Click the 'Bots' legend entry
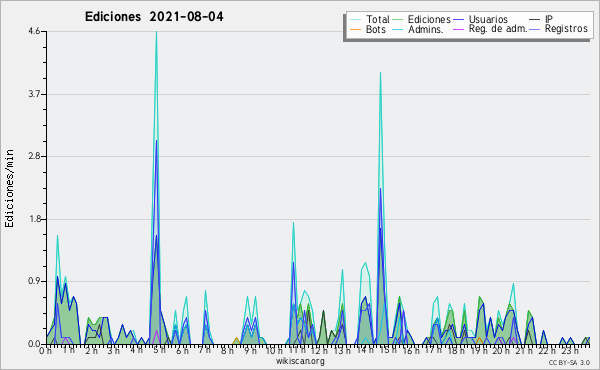The width and height of the screenshot is (600, 370). click(375, 29)
